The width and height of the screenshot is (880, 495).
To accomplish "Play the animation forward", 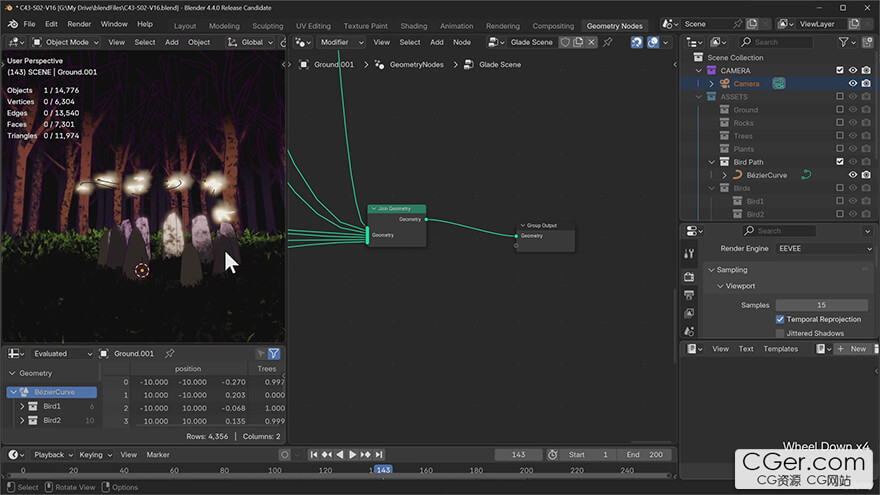I will [x=352, y=455].
